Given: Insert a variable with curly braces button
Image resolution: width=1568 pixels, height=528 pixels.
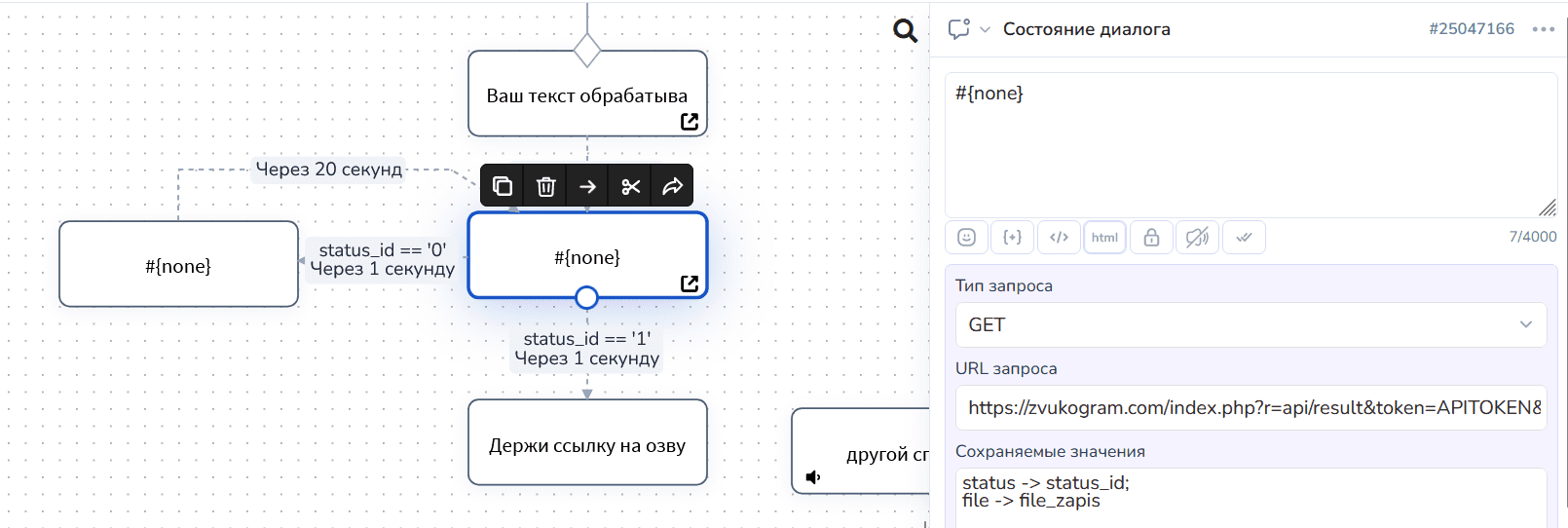Looking at the screenshot, I should [1012, 238].
